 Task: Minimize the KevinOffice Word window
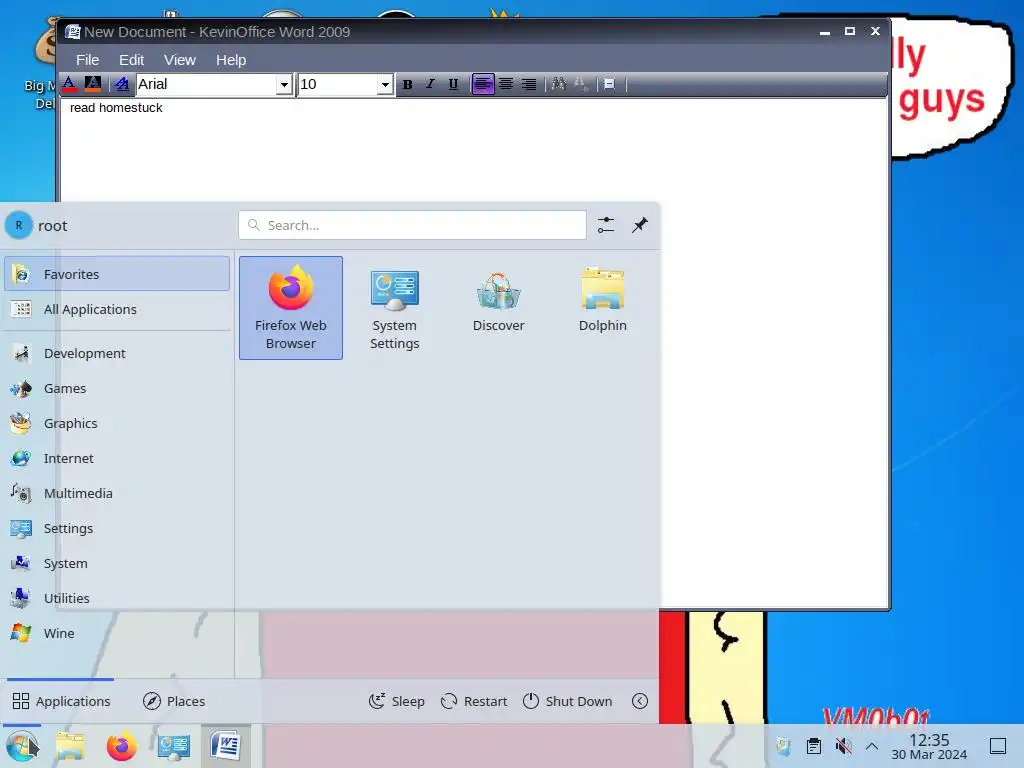pyautogui.click(x=825, y=31)
